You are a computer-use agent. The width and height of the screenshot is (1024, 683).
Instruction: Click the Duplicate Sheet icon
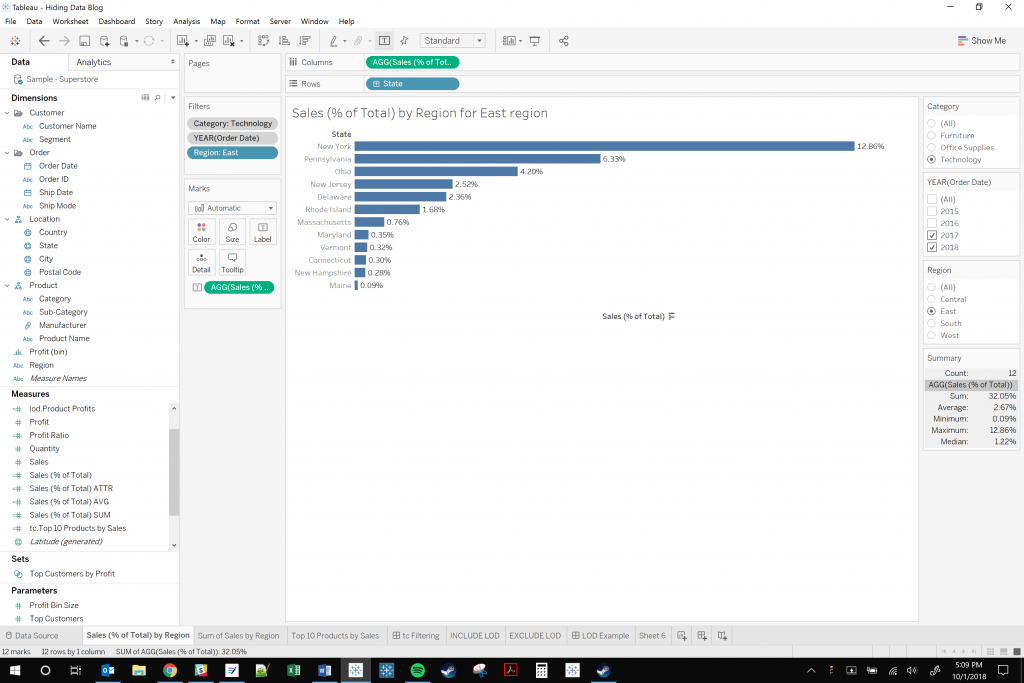[210, 41]
